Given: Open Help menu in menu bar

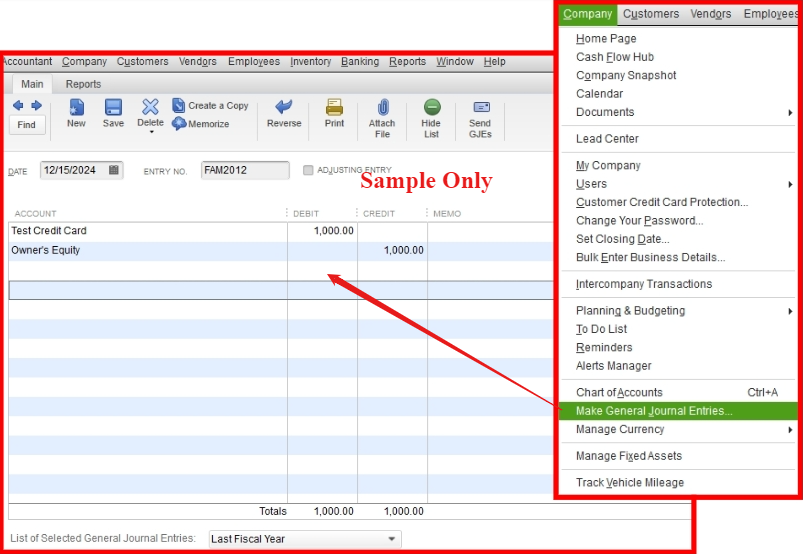Looking at the screenshot, I should [494, 61].
